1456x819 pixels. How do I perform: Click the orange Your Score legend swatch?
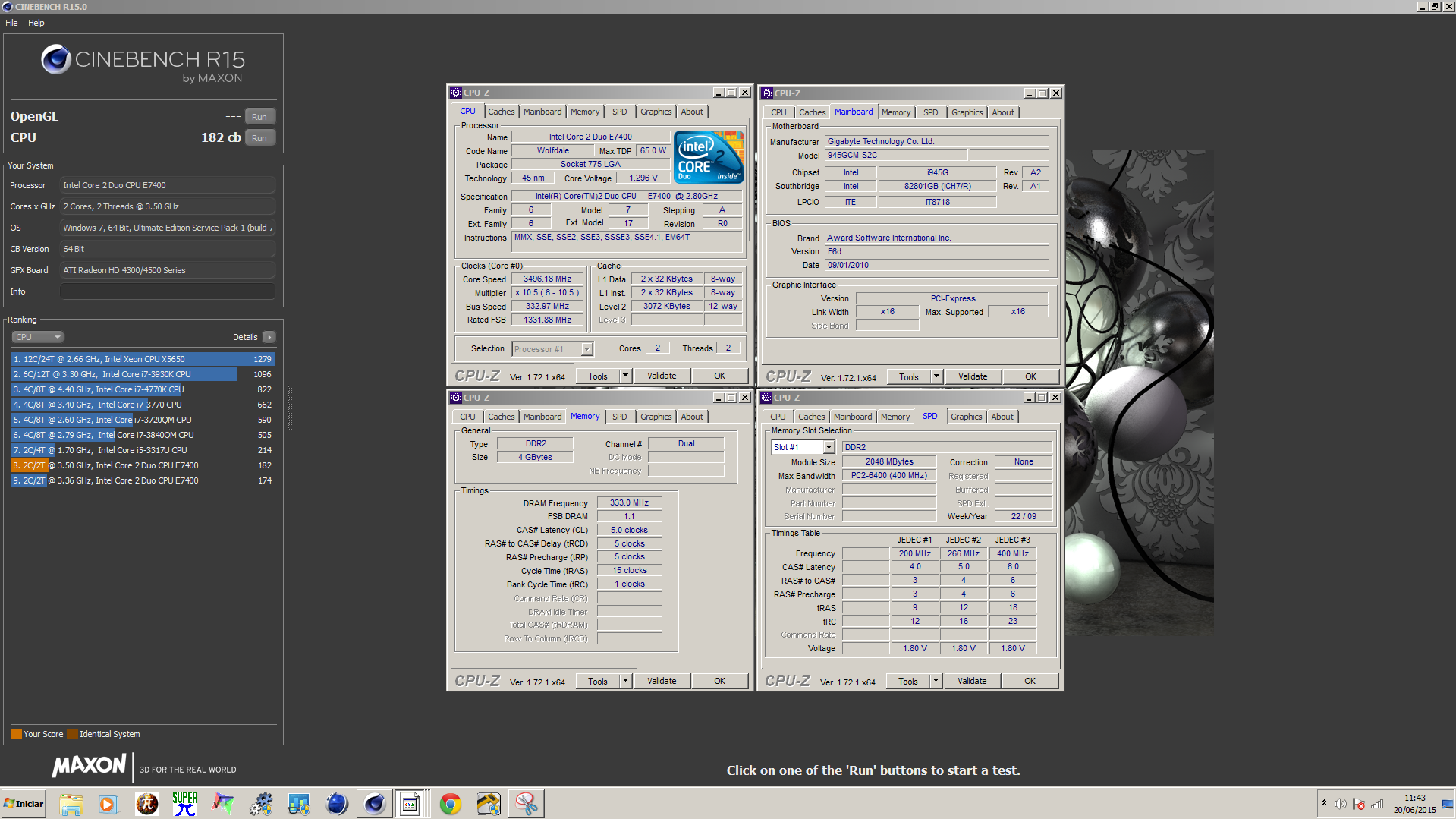pyautogui.click(x=16, y=734)
